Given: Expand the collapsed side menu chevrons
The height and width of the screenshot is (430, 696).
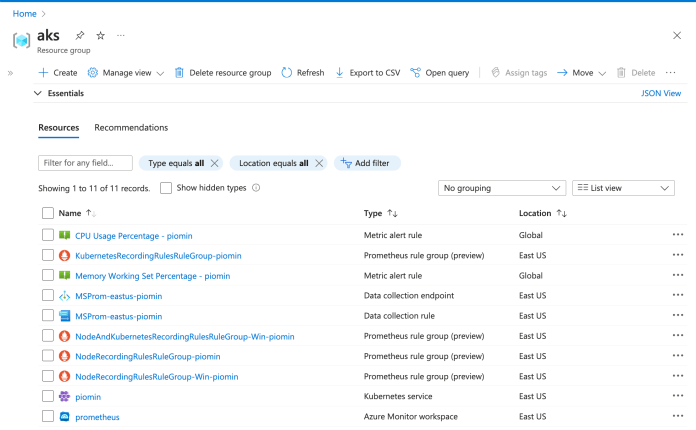Looking at the screenshot, I should [x=10, y=73].
